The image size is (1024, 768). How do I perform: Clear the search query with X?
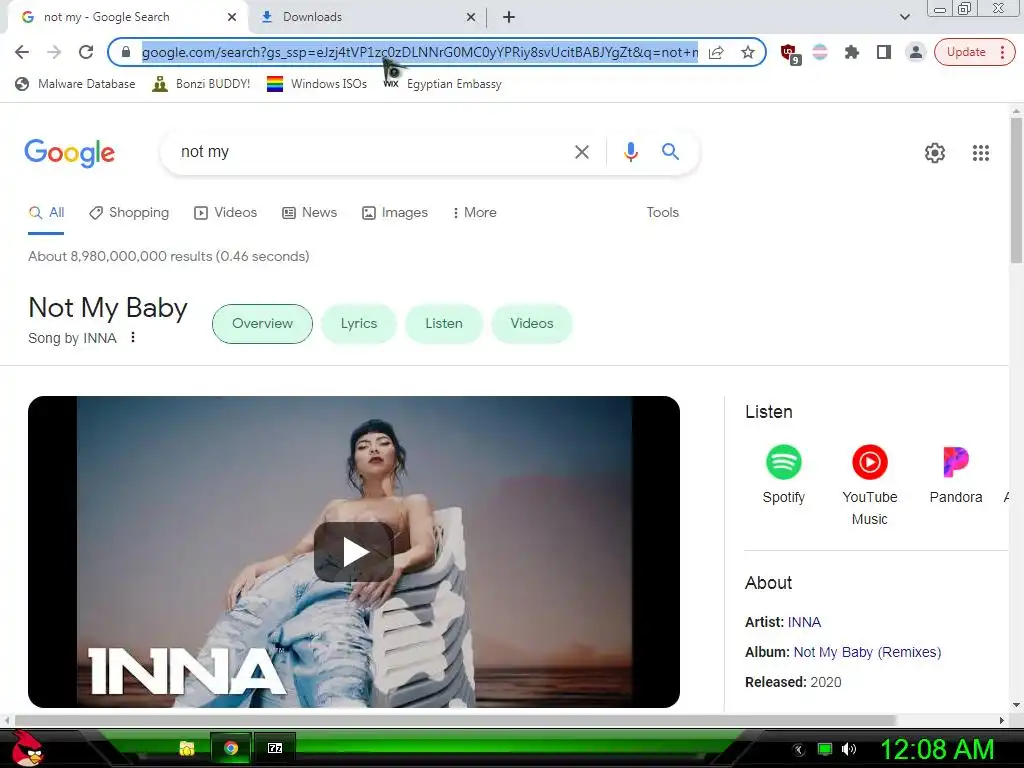tap(581, 152)
